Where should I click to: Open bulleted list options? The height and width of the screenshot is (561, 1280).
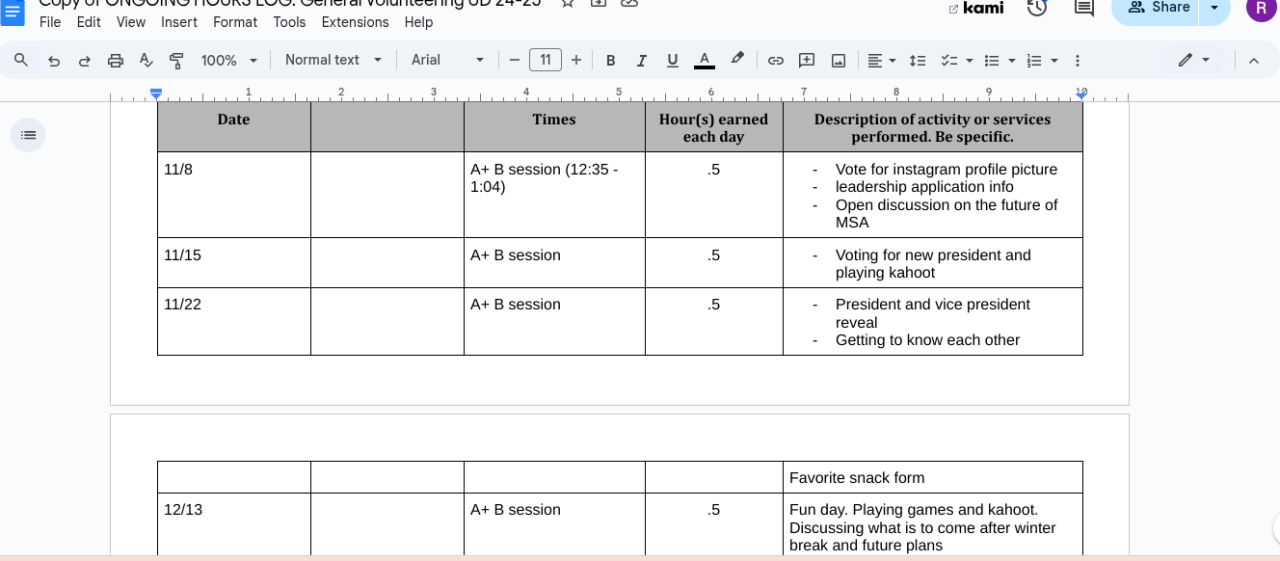coord(999,60)
